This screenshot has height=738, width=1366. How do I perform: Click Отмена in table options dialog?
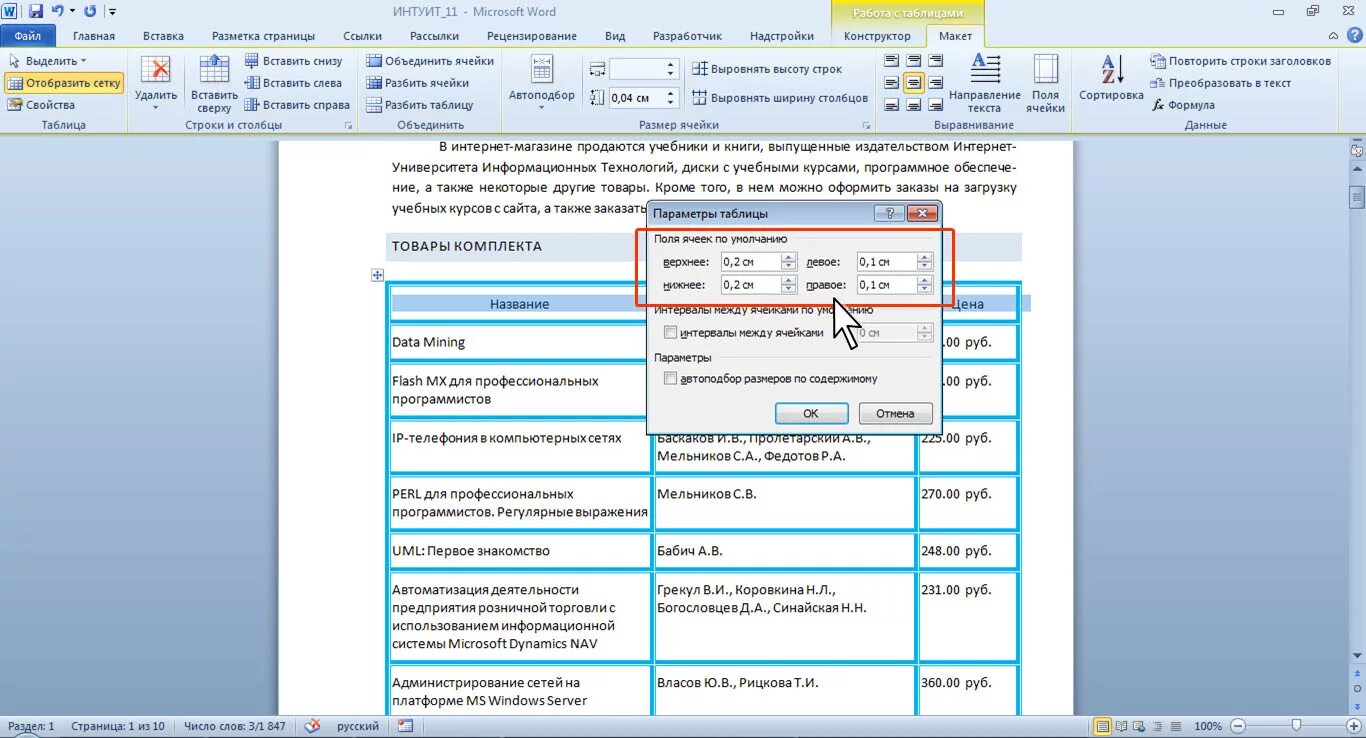(895, 413)
